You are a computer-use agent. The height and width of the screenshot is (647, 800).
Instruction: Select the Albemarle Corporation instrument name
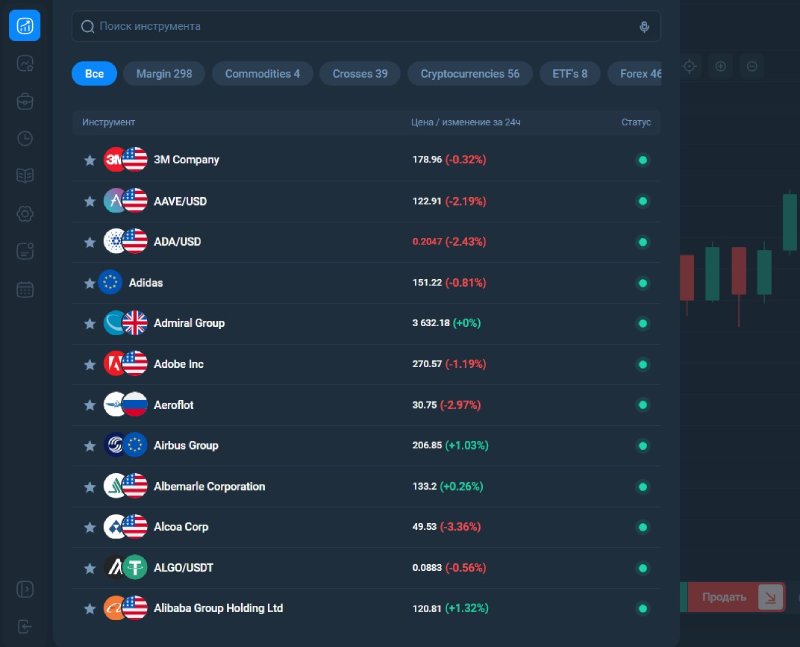tap(209, 486)
